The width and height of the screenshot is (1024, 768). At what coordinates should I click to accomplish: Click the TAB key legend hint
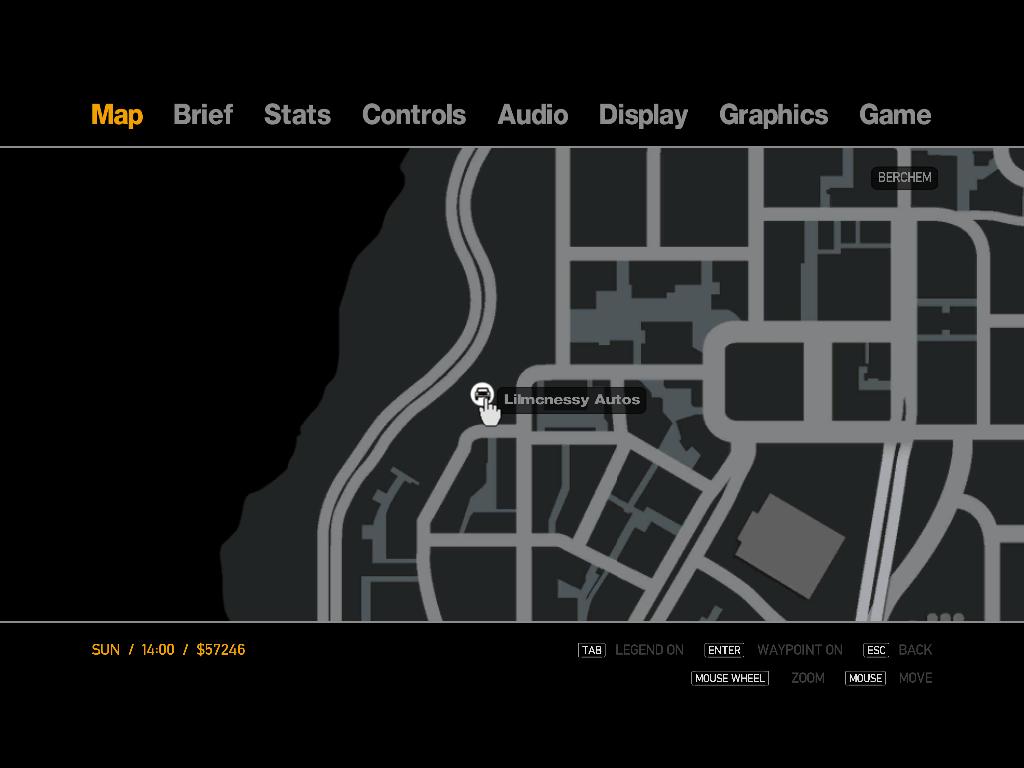point(592,650)
